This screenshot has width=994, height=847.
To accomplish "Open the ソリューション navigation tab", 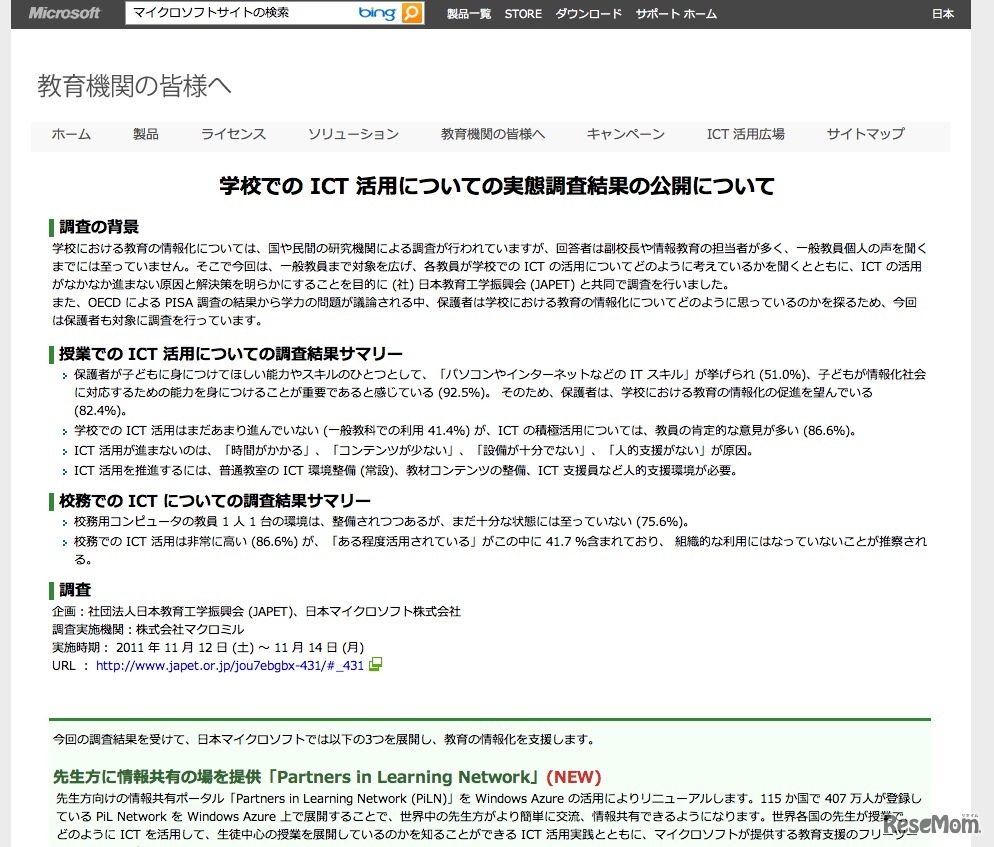I will (x=353, y=134).
